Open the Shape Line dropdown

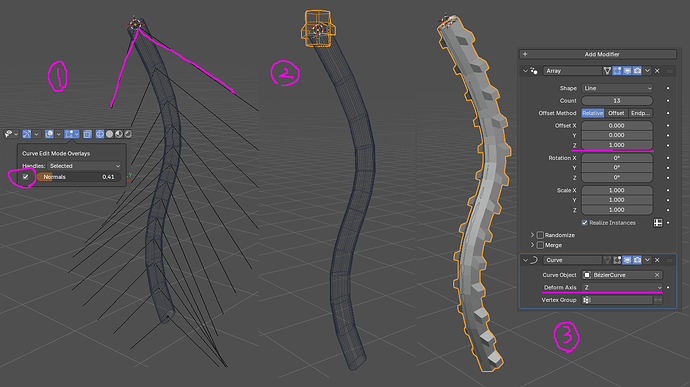click(617, 88)
